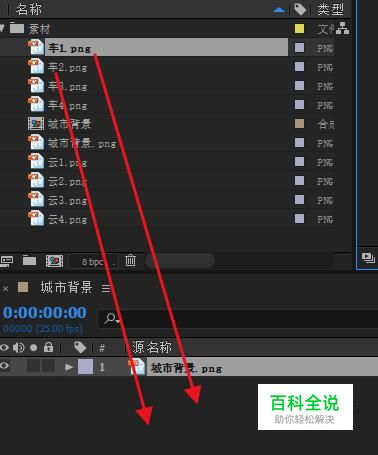Select the 城市背景.png project file

82,143
